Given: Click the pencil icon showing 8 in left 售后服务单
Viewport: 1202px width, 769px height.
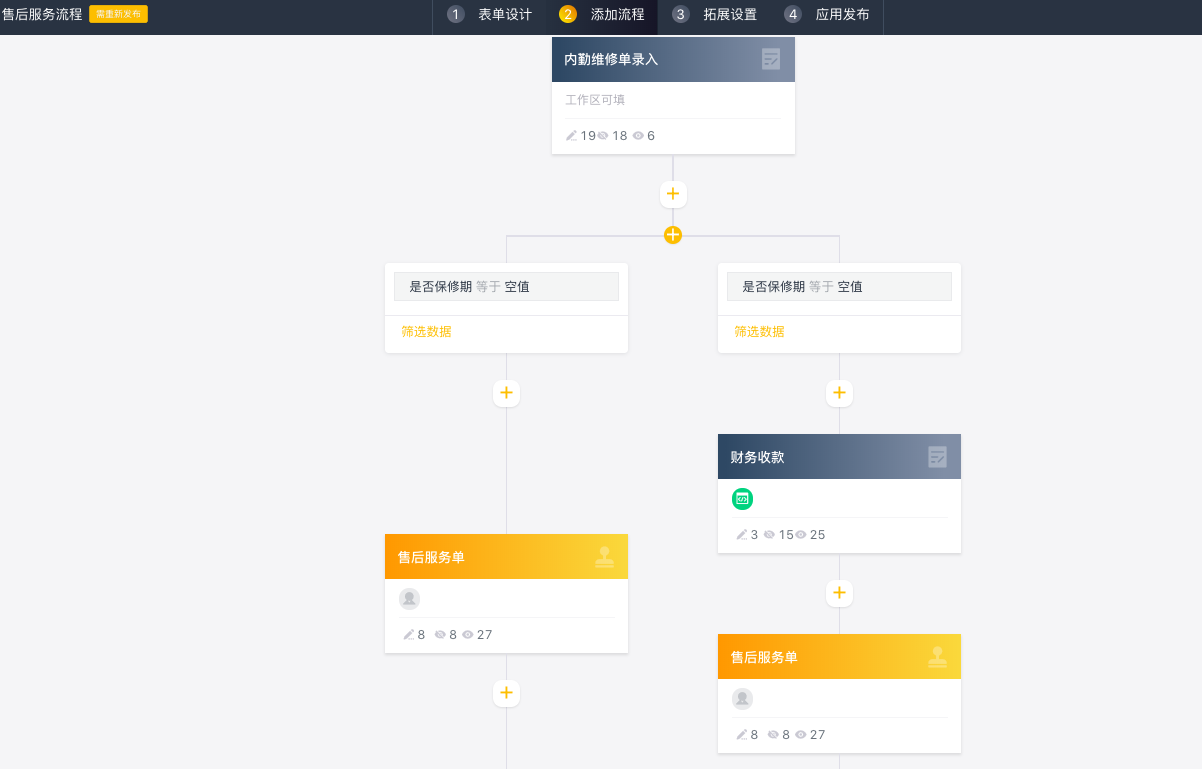Looking at the screenshot, I should coord(408,635).
